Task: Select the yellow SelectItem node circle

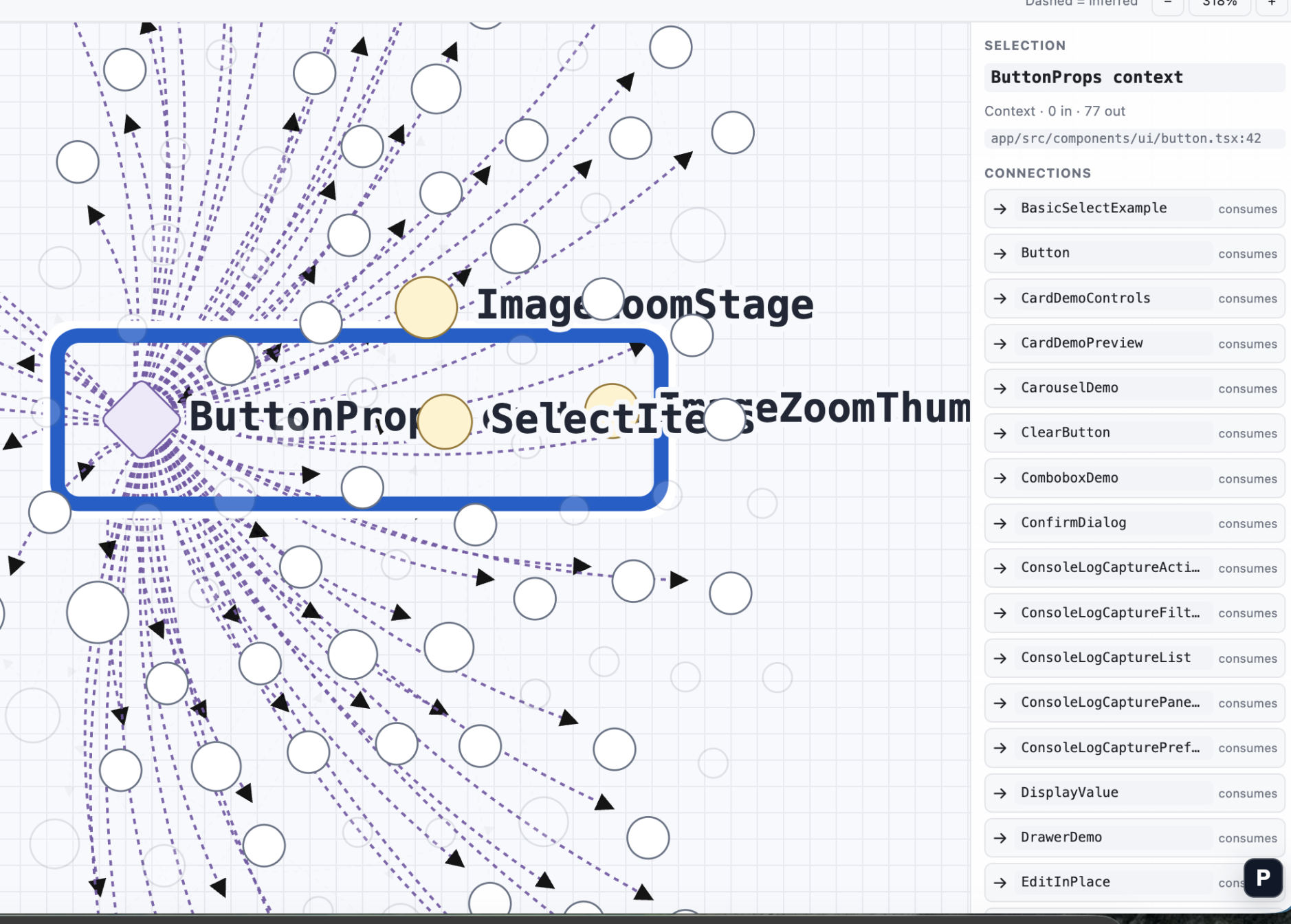Action: 445,421
